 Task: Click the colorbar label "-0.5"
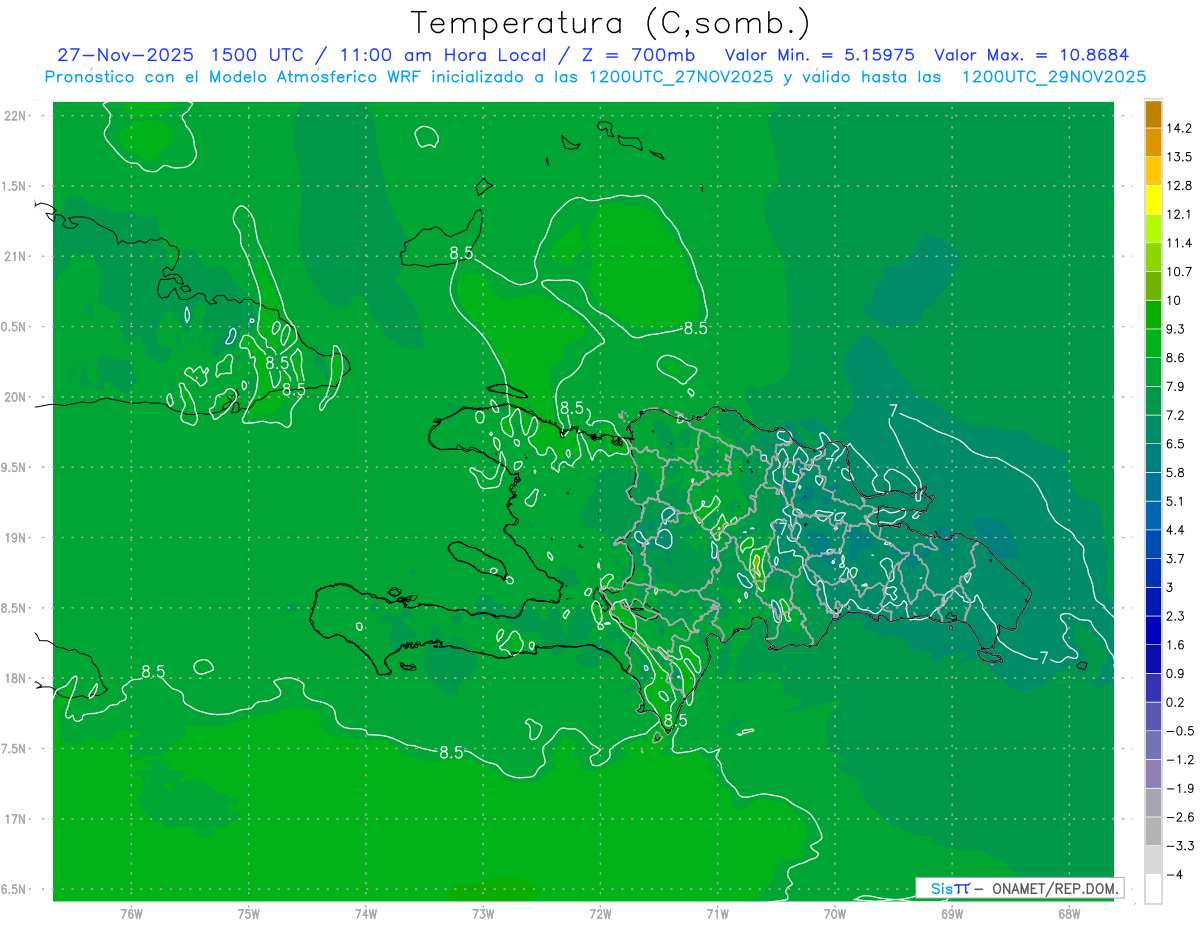pyautogui.click(x=1180, y=730)
